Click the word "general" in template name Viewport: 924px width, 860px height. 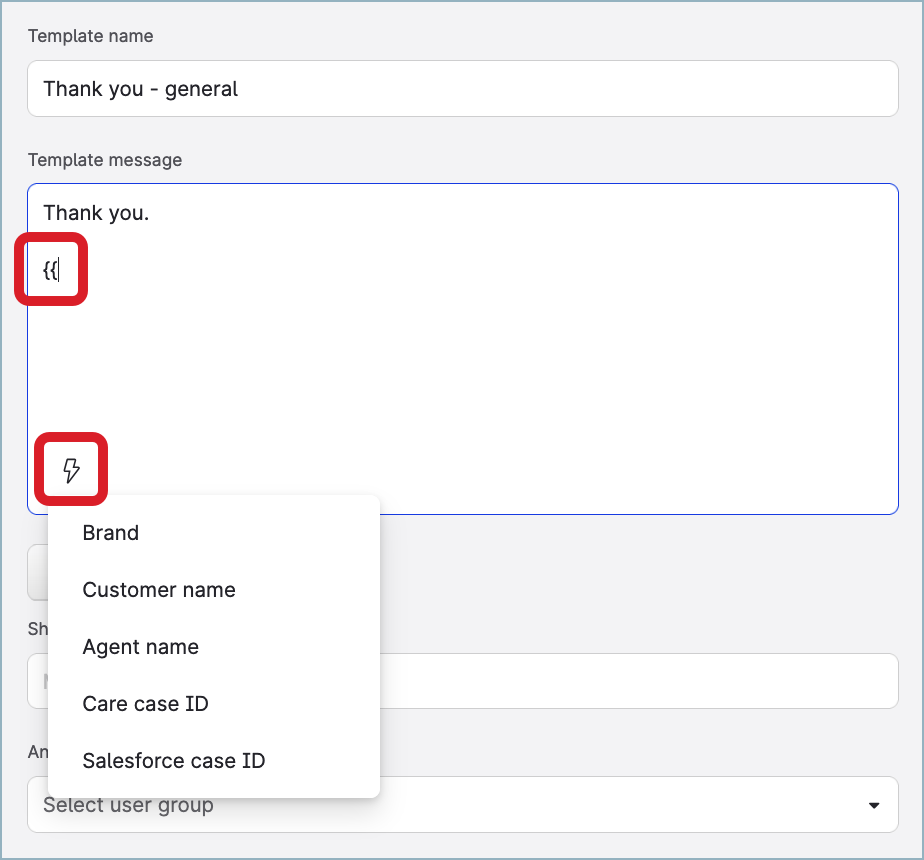202,89
